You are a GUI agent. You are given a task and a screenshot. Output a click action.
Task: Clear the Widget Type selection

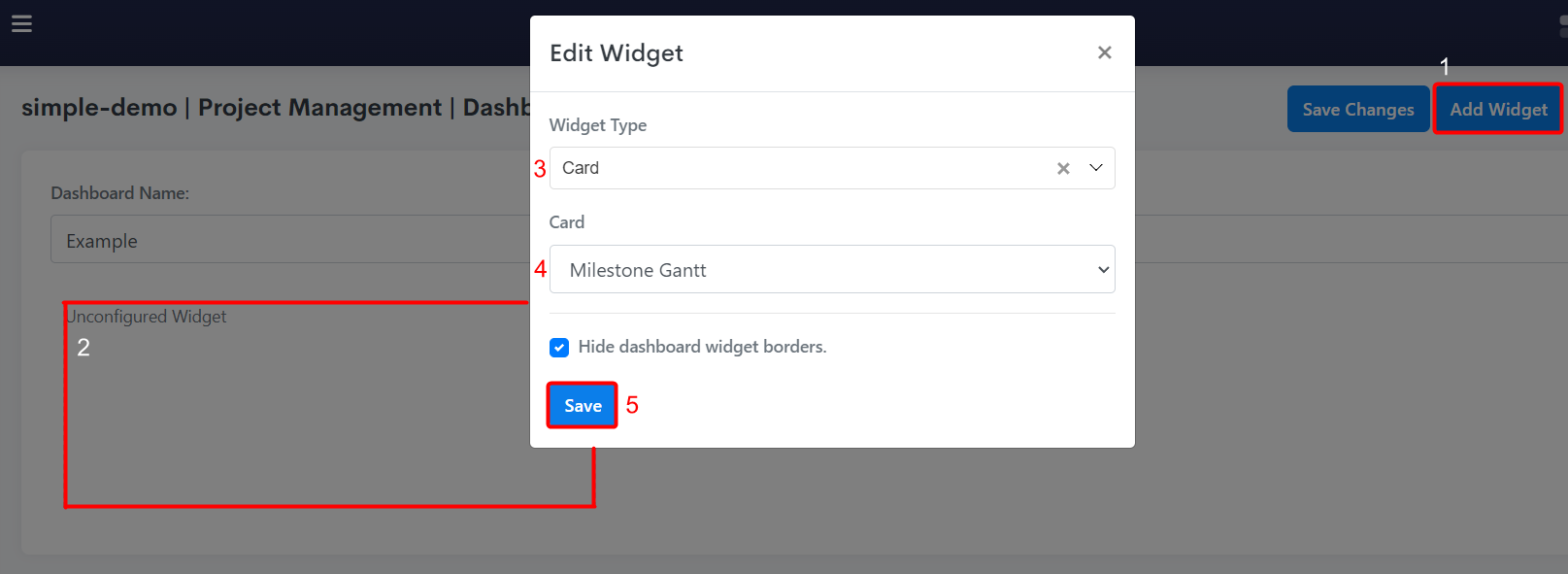click(1063, 168)
